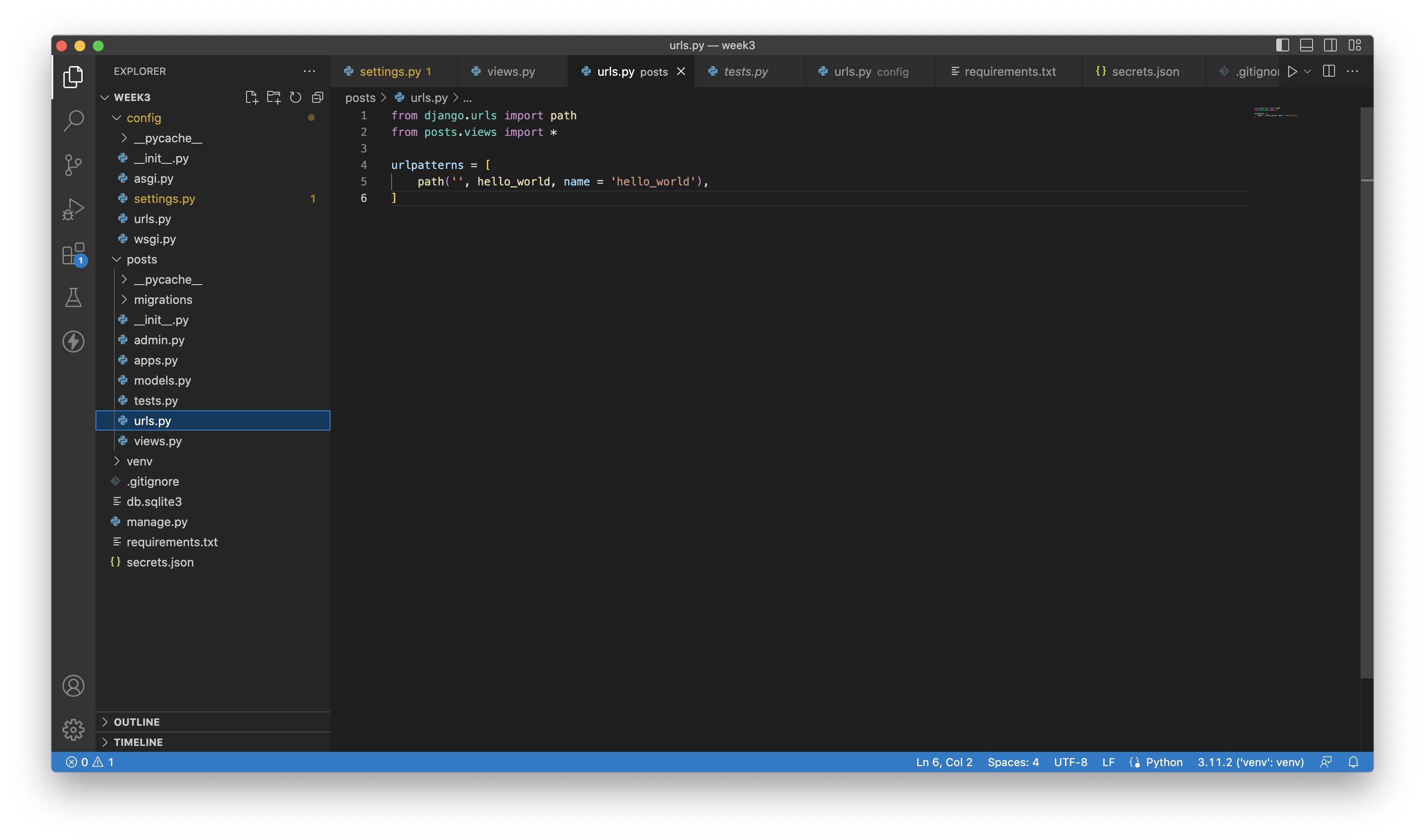Click the editor vertical scrollbar
1425x840 pixels.
coord(1367,392)
